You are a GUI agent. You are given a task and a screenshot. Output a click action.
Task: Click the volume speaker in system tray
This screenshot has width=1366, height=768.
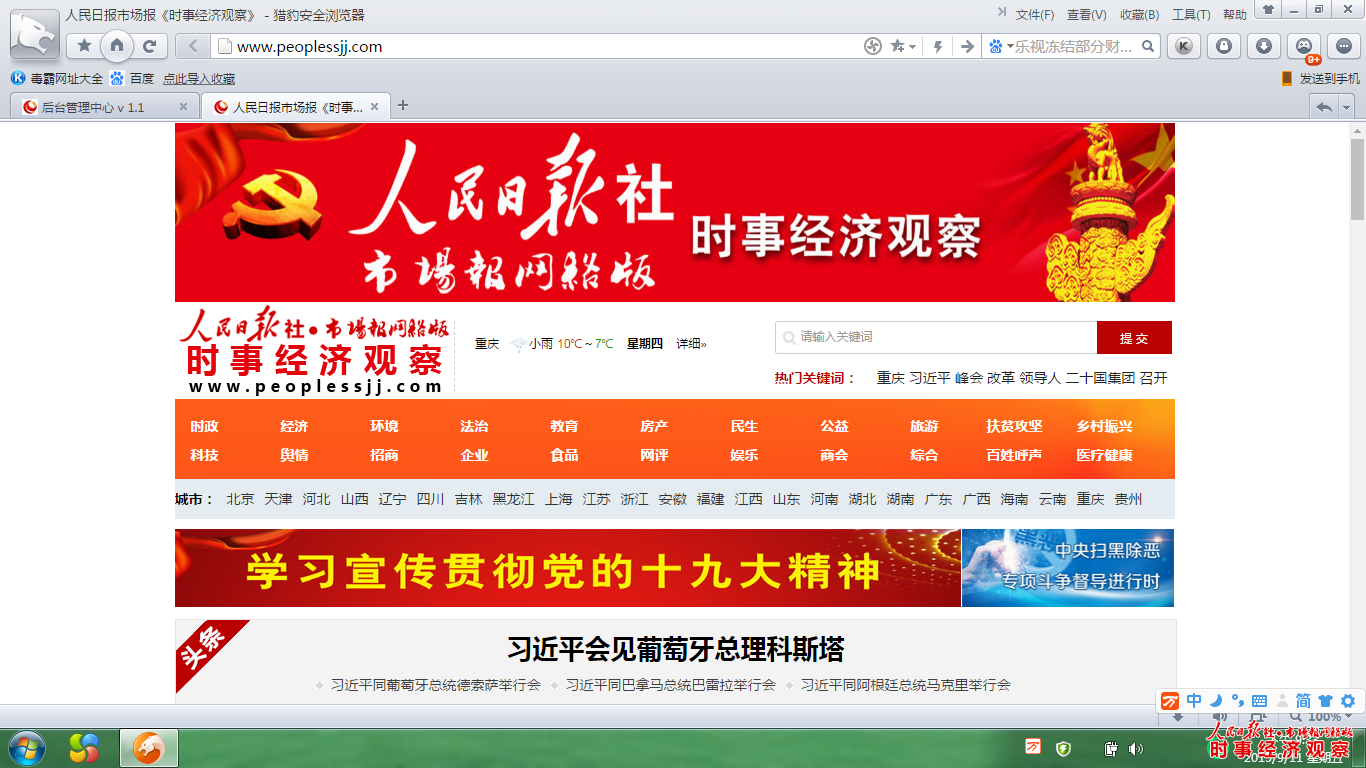(1136, 748)
